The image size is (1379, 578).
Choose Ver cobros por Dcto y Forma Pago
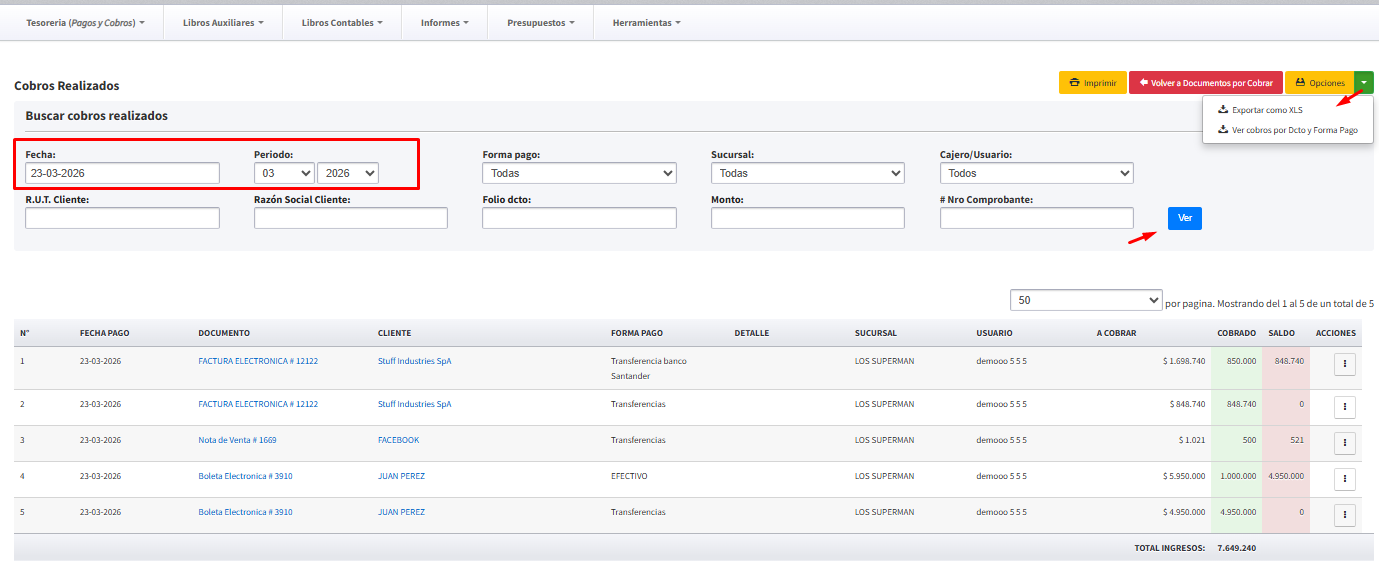click(1294, 130)
